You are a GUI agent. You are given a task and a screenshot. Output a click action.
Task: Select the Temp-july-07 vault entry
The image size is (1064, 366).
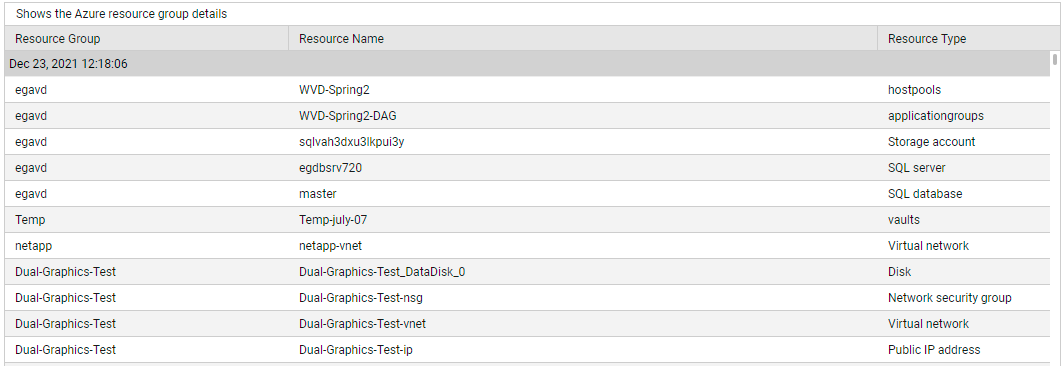527,219
